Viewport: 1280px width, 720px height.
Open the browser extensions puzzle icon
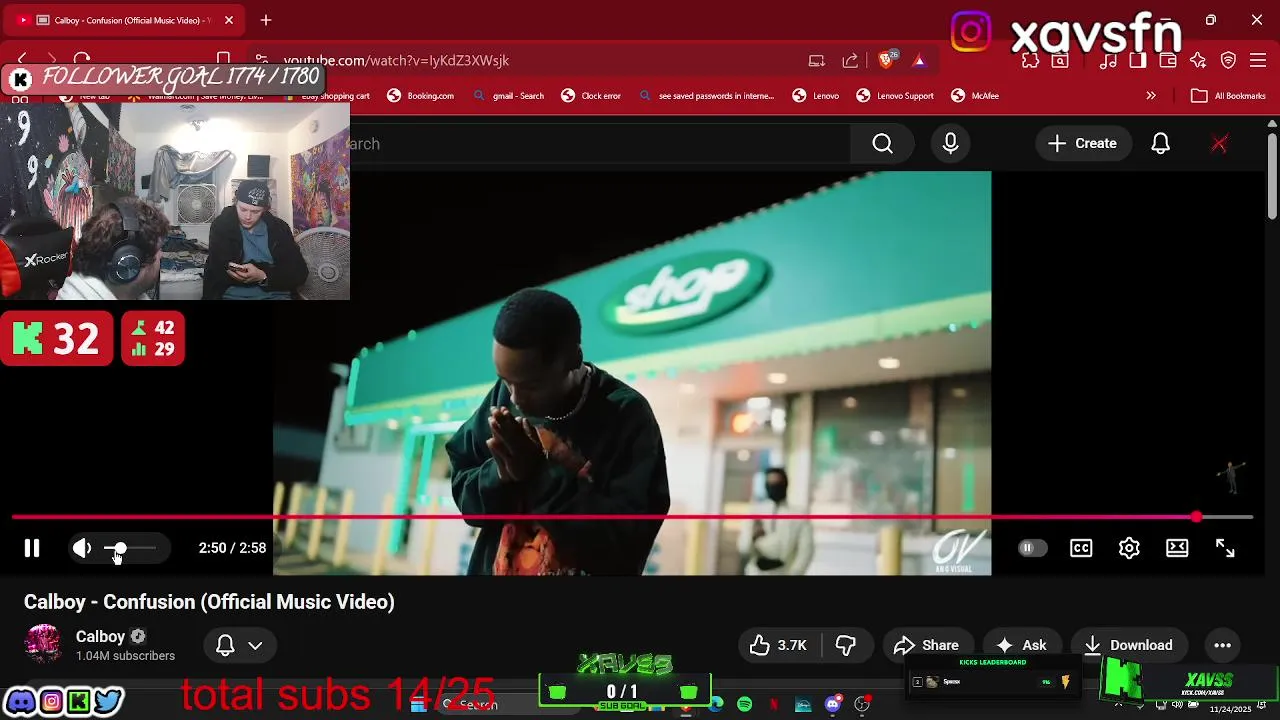coord(1031,61)
